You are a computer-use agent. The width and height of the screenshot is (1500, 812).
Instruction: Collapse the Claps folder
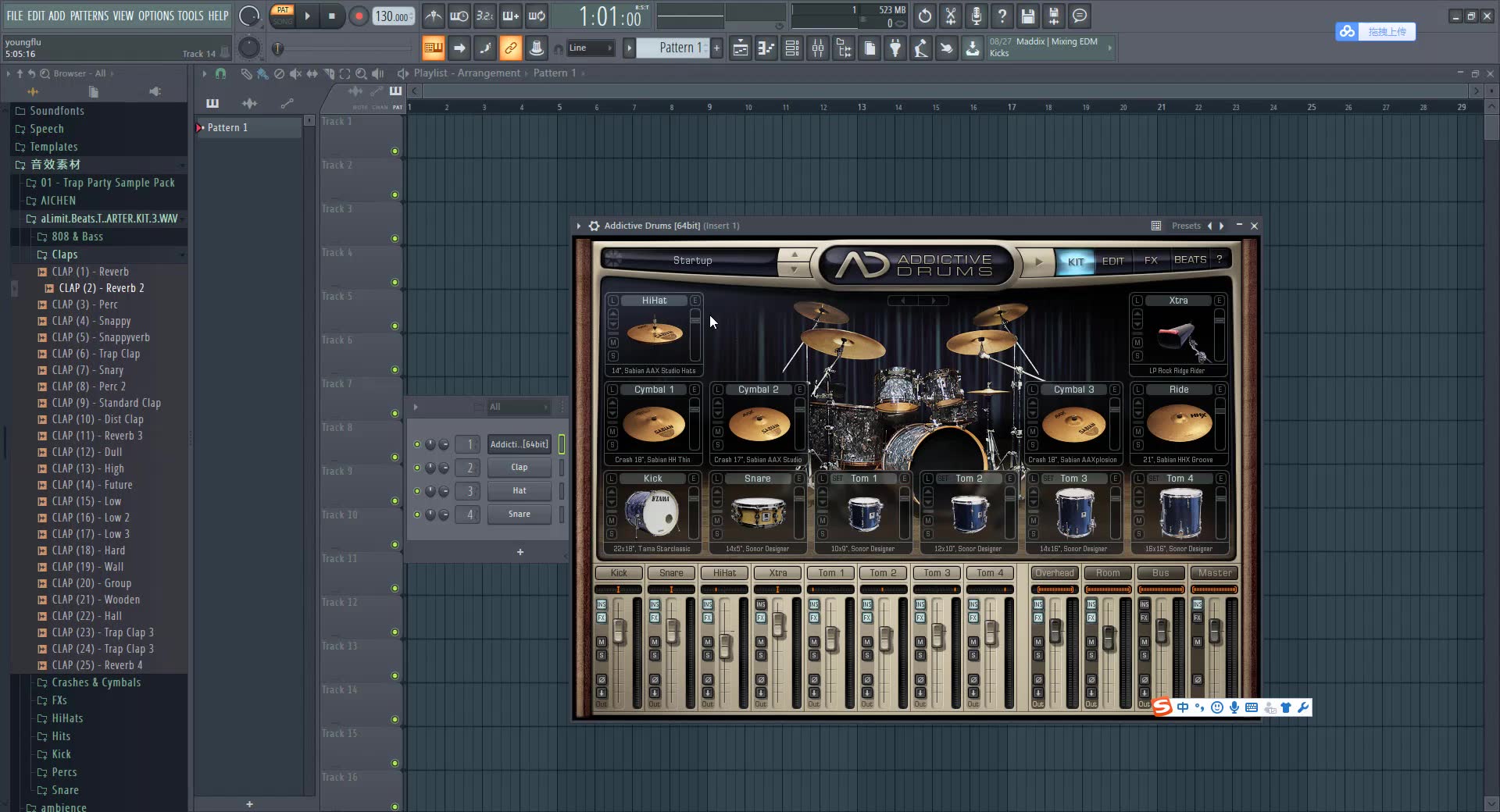coord(64,255)
